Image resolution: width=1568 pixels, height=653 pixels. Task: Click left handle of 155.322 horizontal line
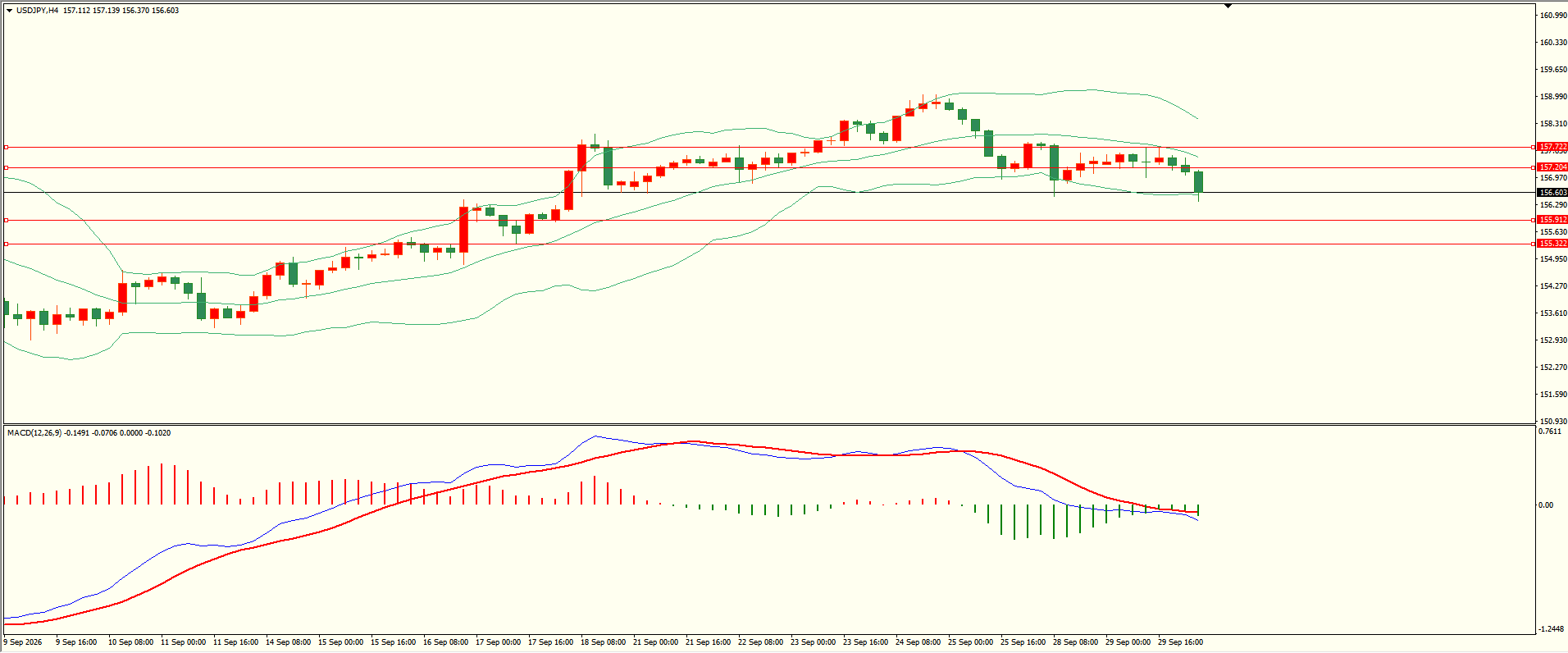click(6, 244)
